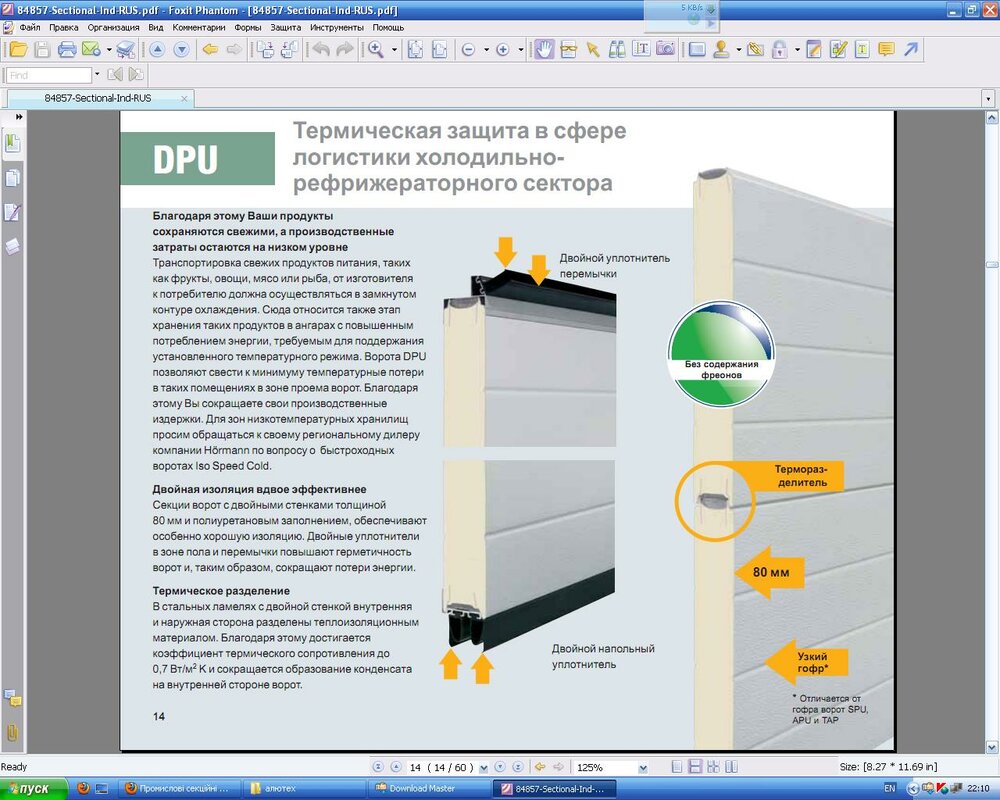
Task: Open the Вид menu
Action: point(156,27)
